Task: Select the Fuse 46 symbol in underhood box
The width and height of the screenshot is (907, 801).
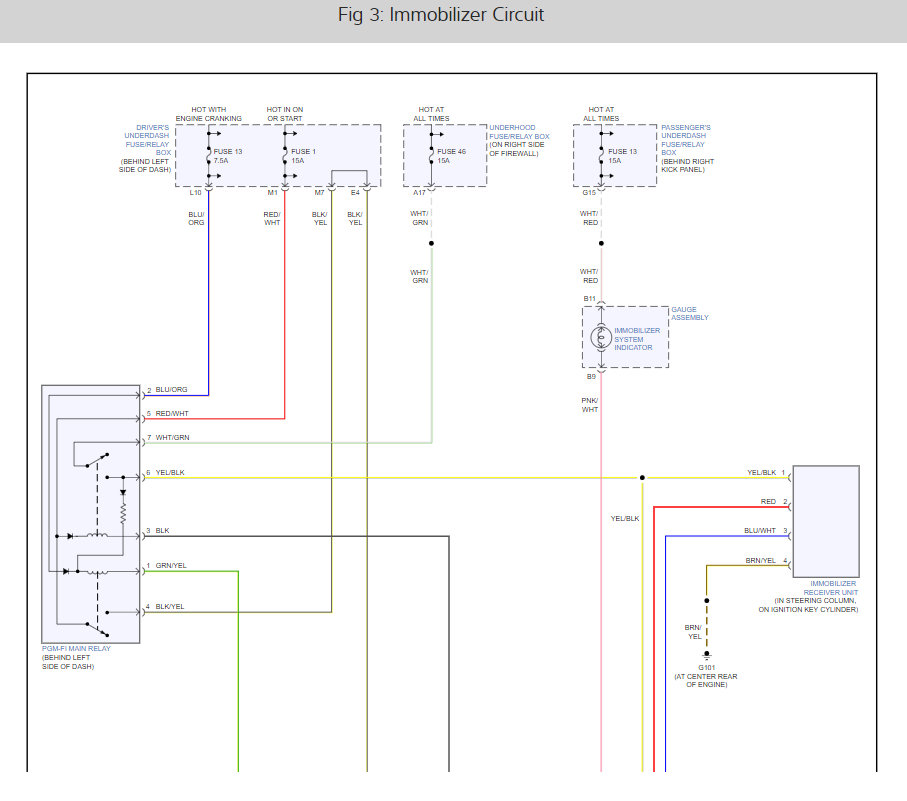Action: 432,156
